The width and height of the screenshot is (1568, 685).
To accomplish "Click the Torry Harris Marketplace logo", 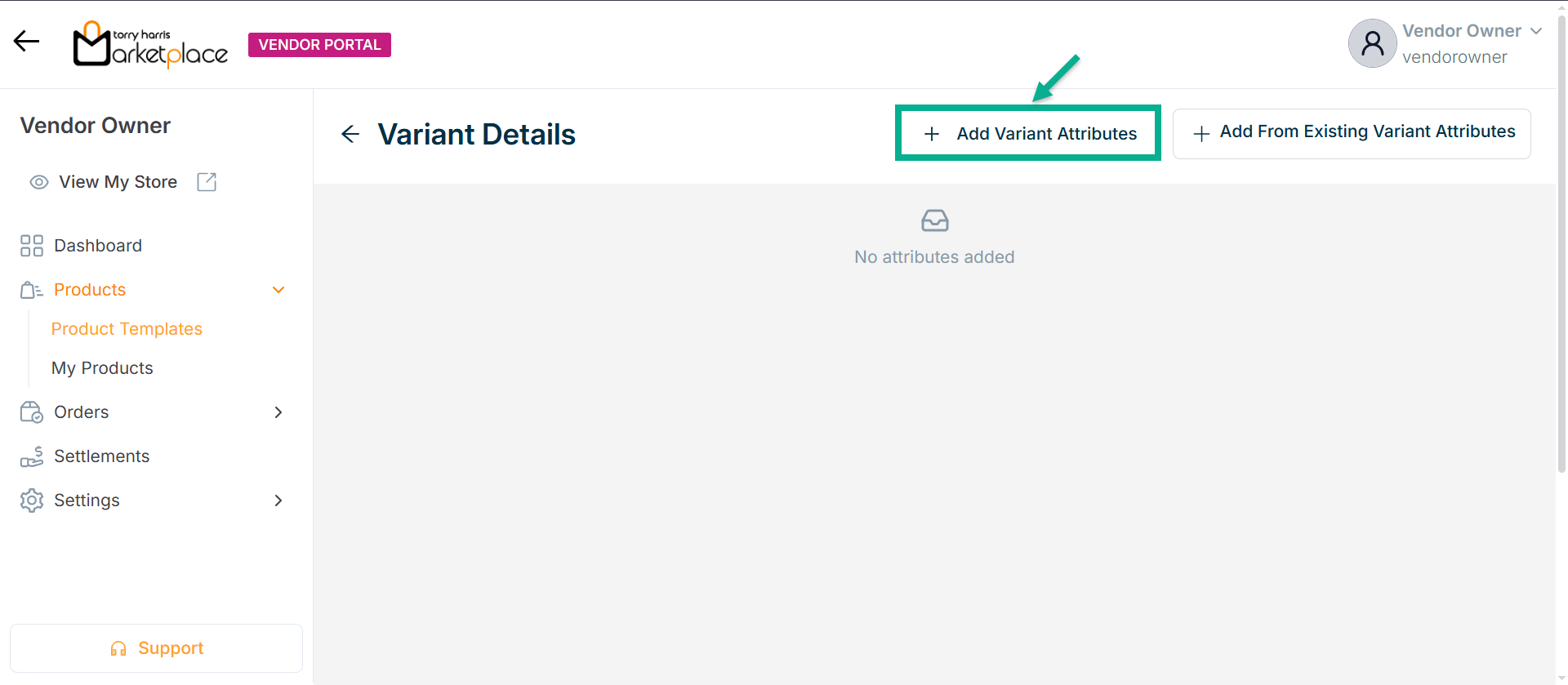I will coord(150,45).
